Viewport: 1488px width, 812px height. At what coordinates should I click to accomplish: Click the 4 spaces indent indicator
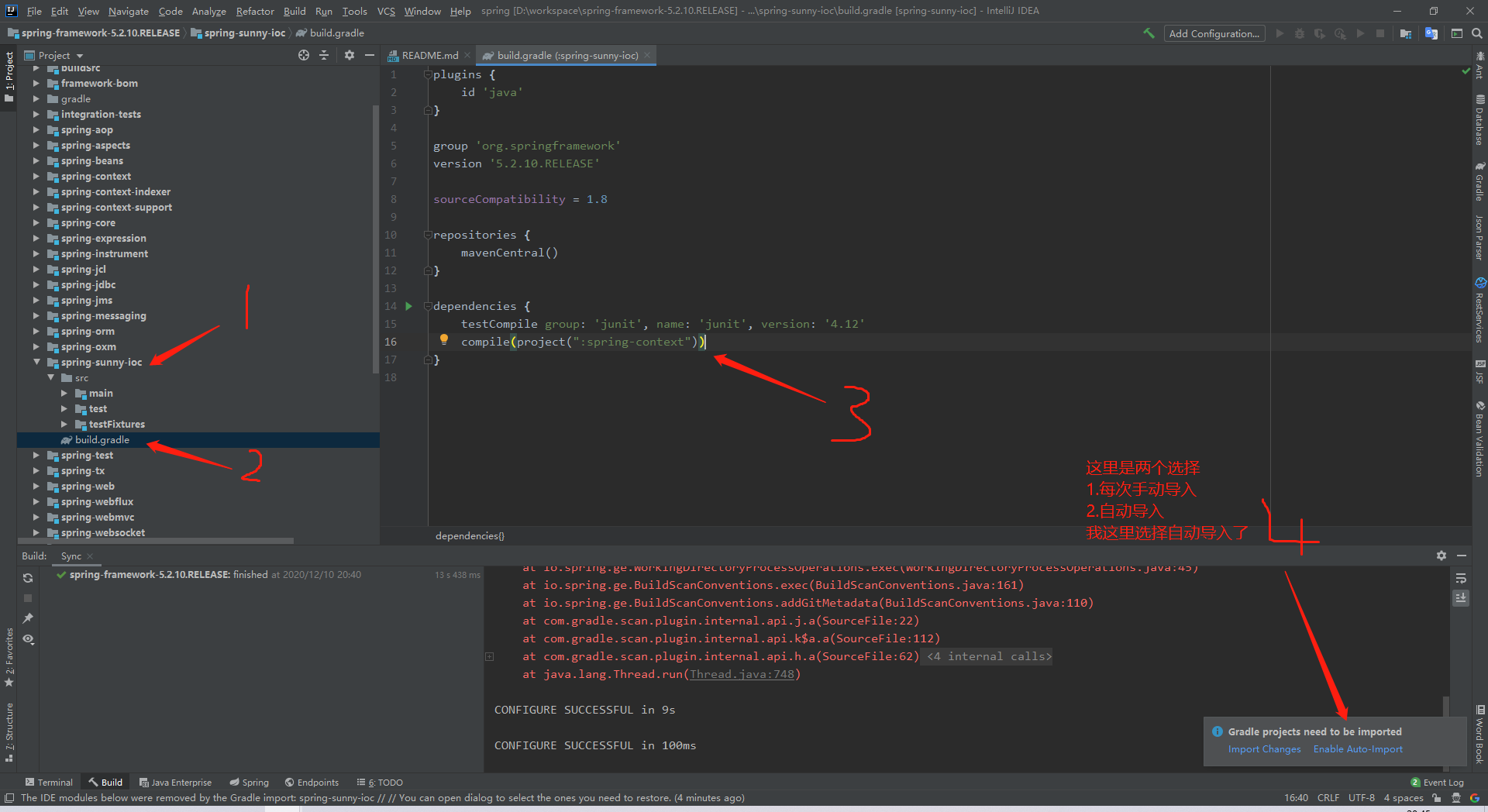1404,798
